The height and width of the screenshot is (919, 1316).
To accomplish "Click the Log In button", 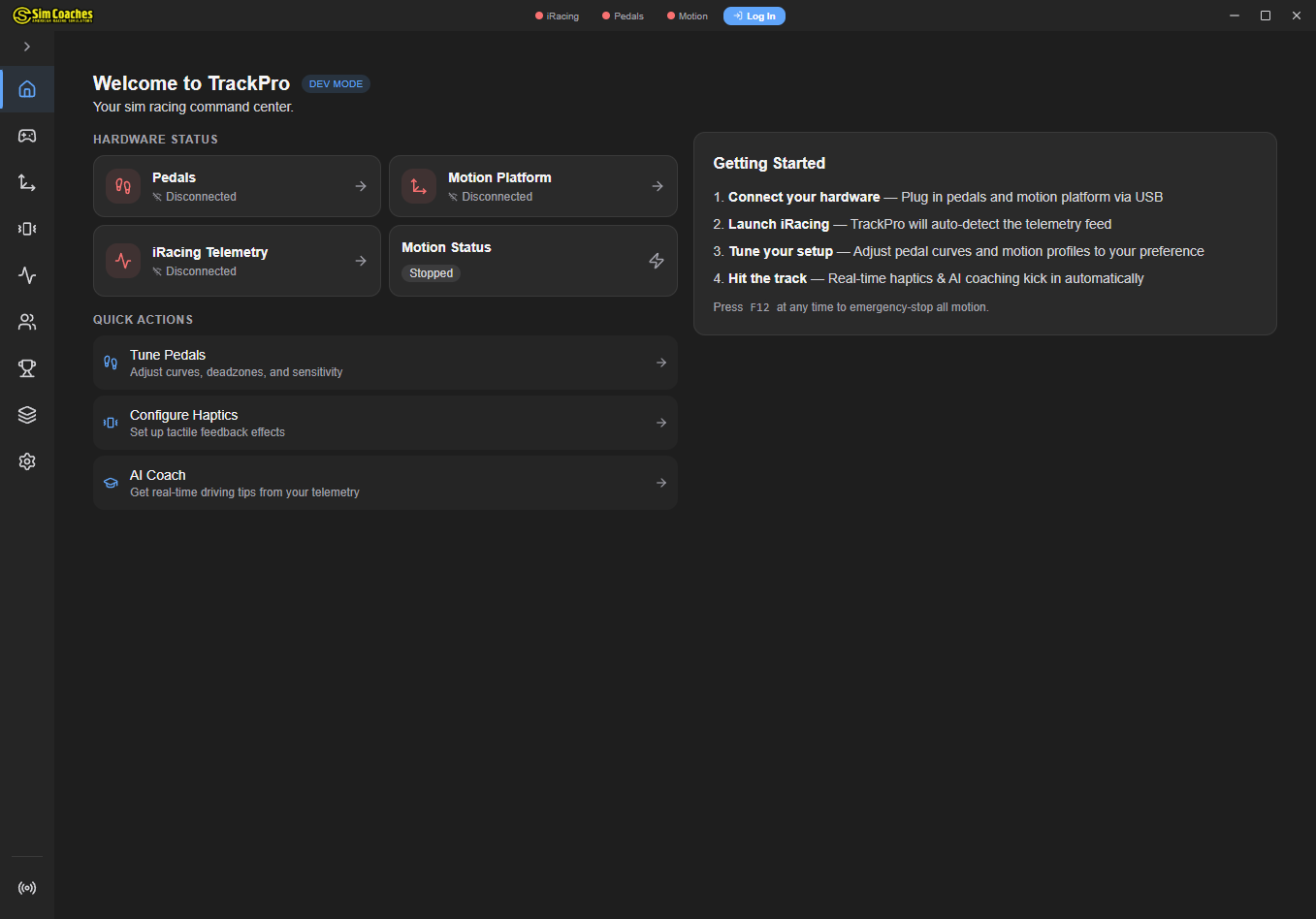I will coord(754,16).
